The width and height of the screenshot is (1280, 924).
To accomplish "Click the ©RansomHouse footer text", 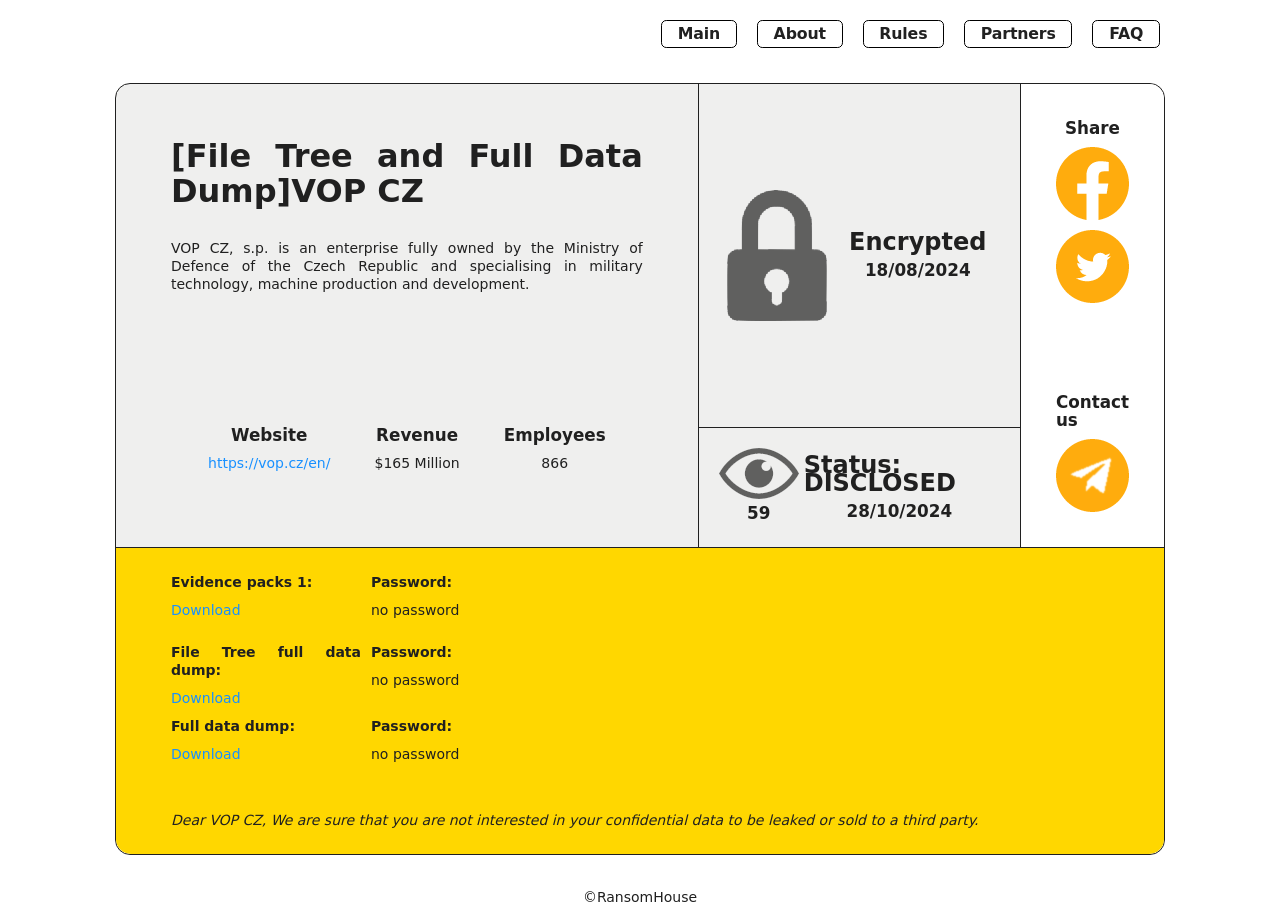I will [640, 897].
